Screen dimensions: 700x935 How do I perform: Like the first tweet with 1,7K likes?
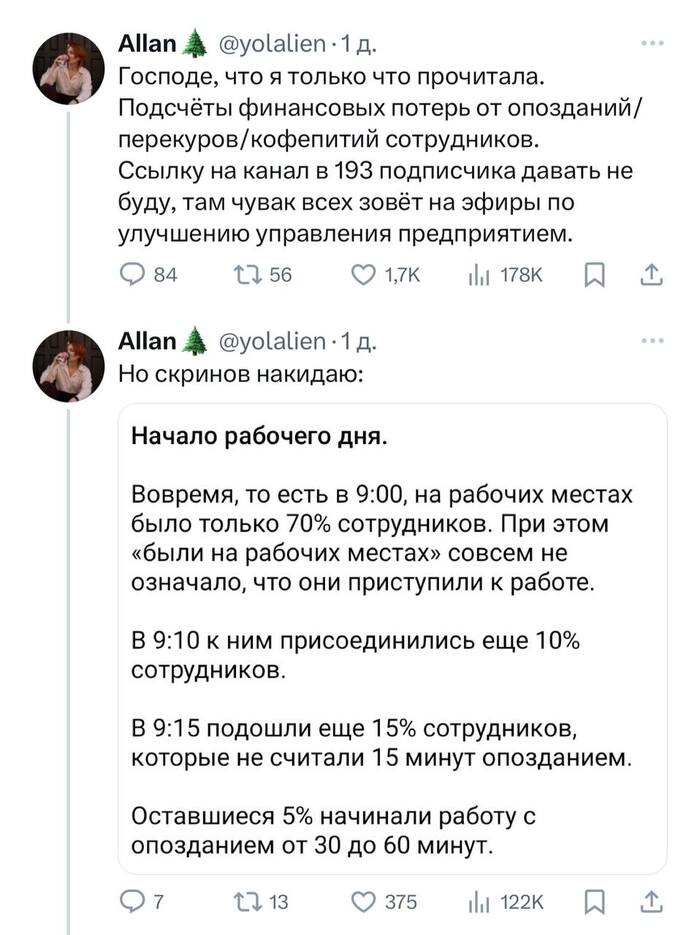364,274
